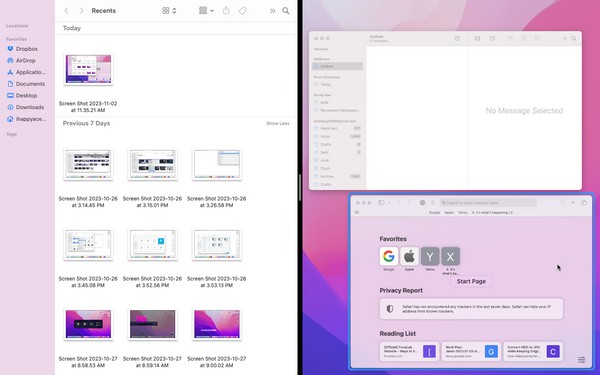Viewport: 600px width, 375px height.
Task: Open AirDrop in the Finder sidebar
Action: point(26,60)
